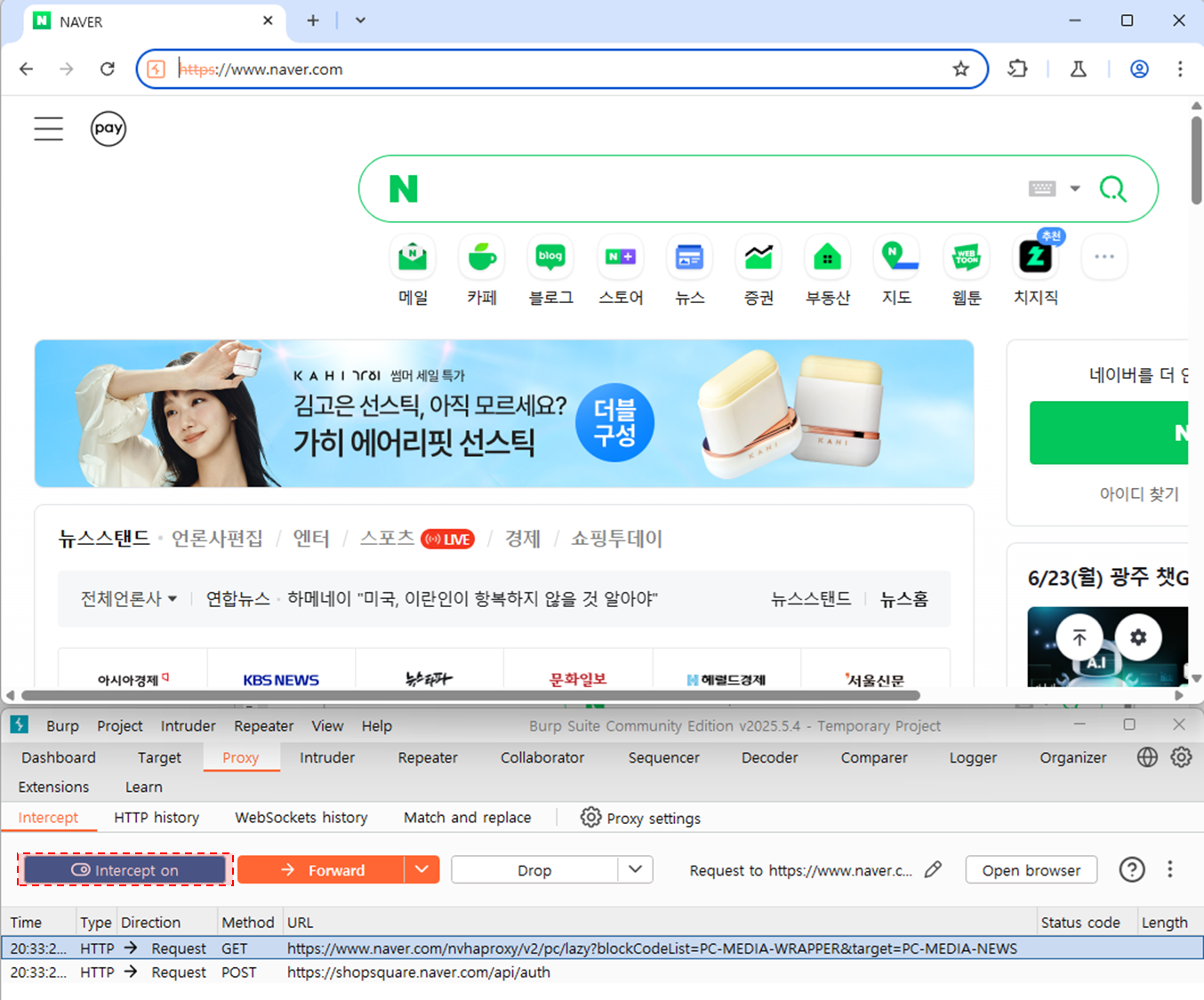This screenshot has height=1000, width=1204.
Task: Click the green Naver search magnifier
Action: coord(1113,188)
